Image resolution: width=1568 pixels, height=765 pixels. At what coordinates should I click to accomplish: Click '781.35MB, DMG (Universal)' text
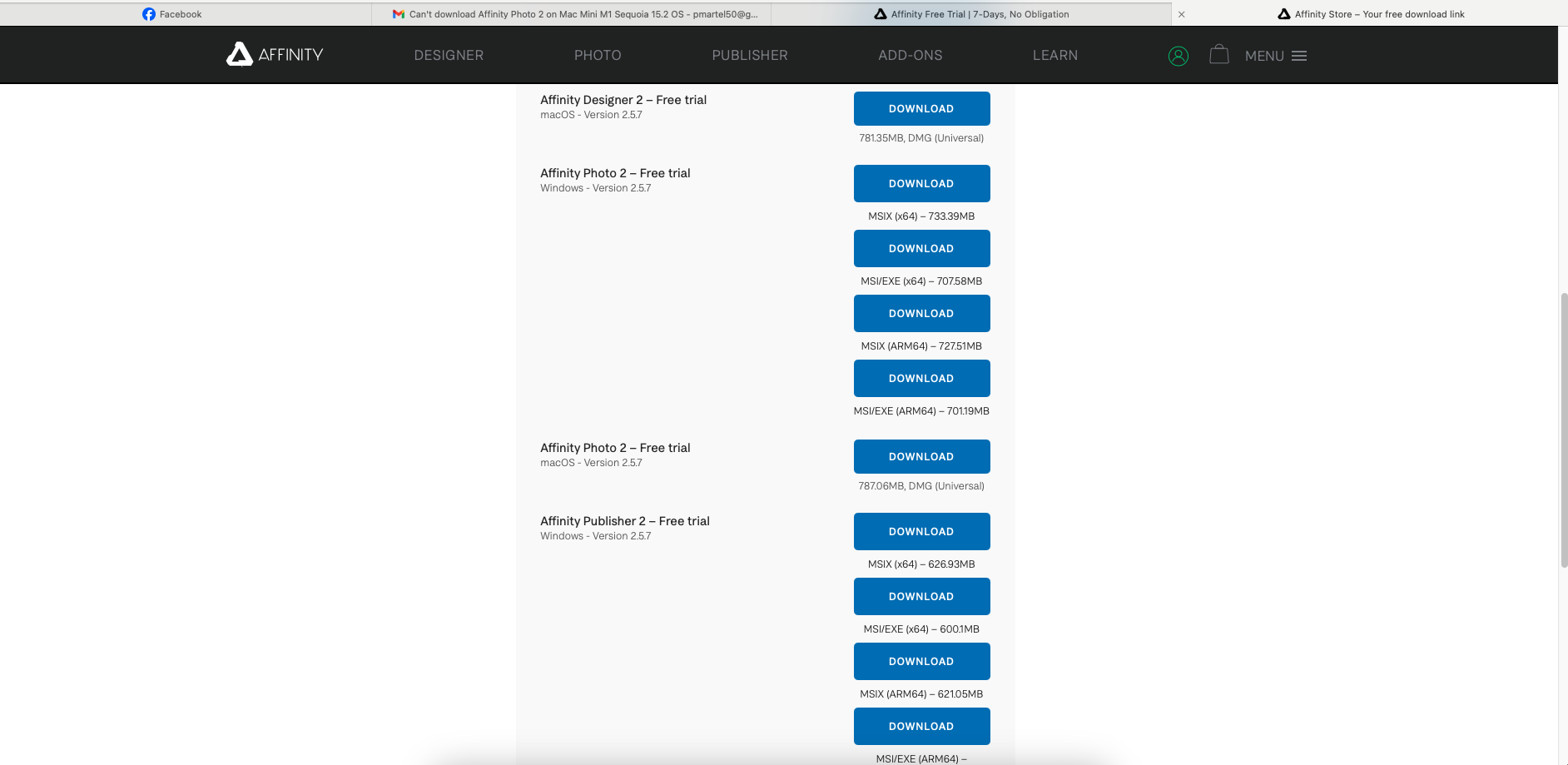(921, 138)
